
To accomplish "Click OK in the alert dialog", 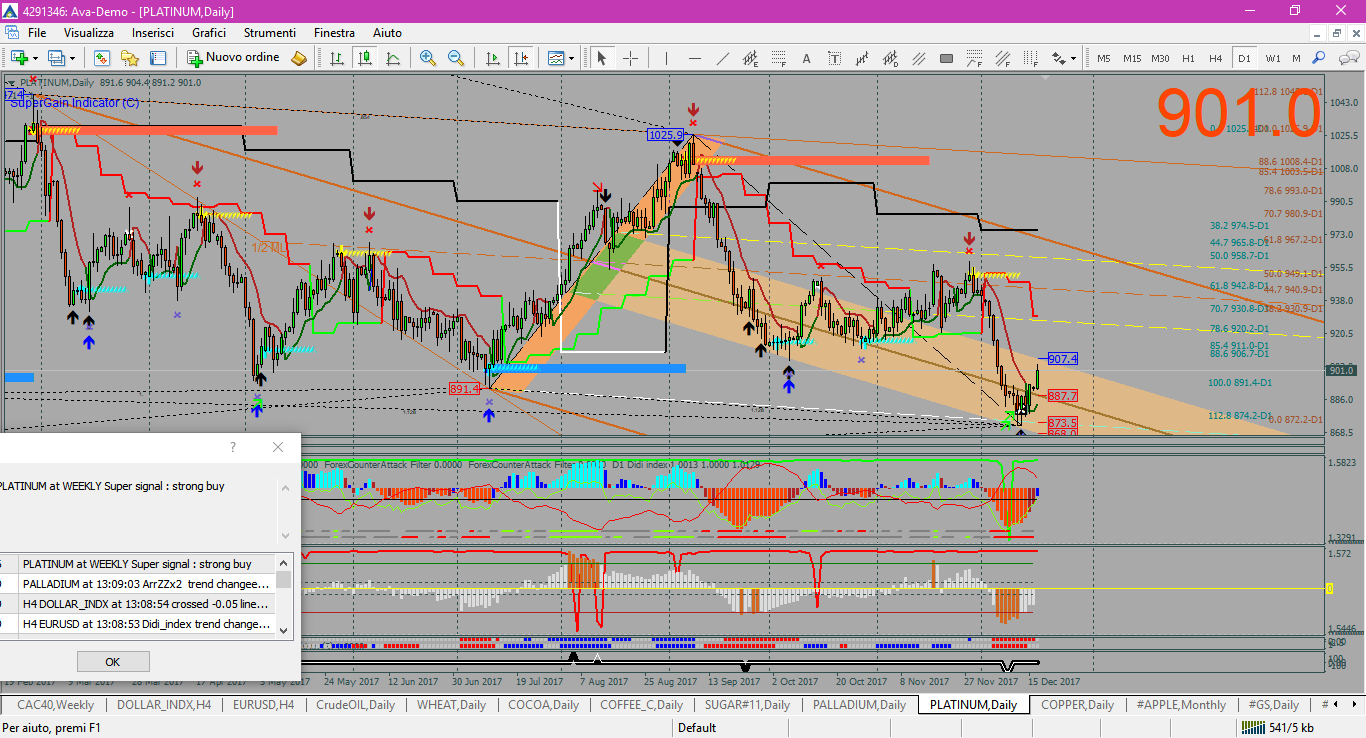I will (113, 662).
